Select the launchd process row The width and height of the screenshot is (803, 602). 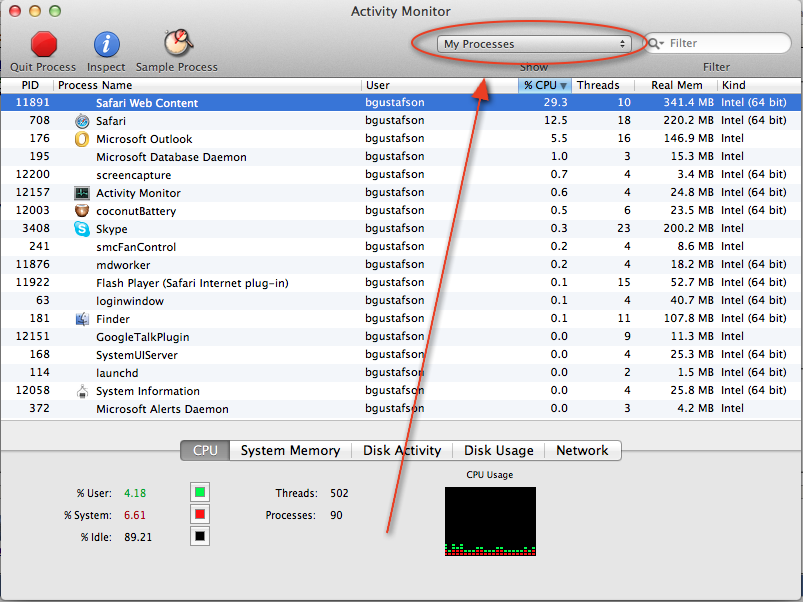coord(402,373)
